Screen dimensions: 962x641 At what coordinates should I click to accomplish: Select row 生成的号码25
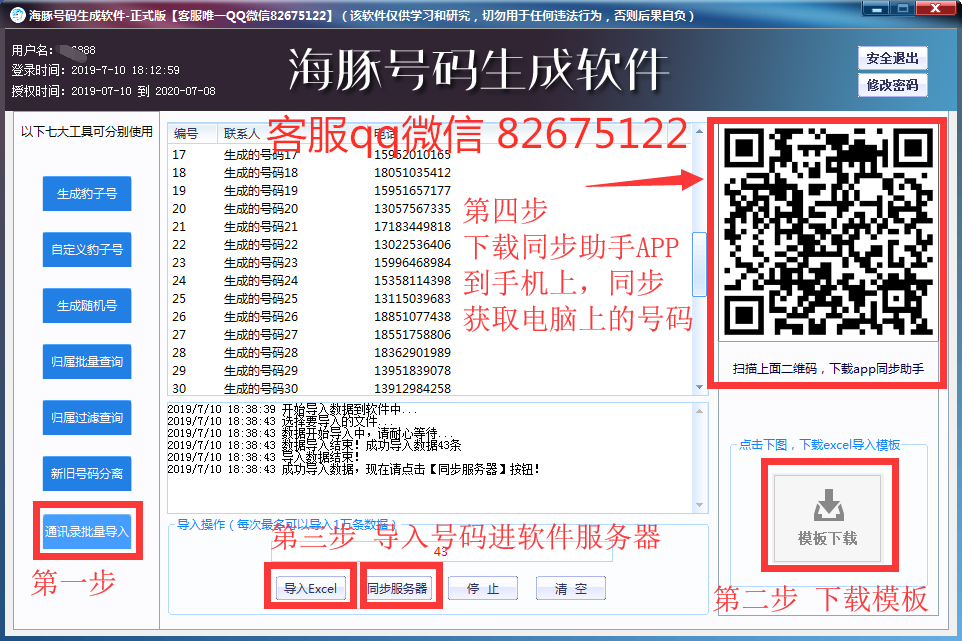(429, 299)
